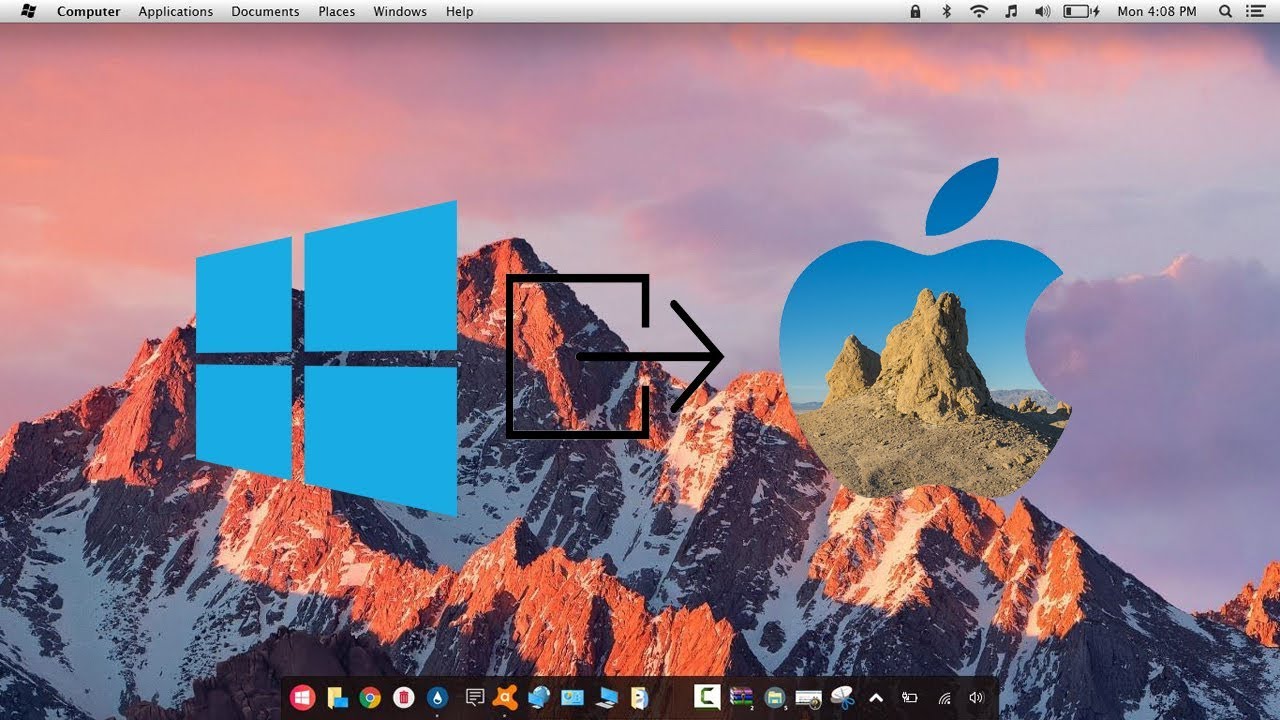This screenshot has width=1280, height=720.
Task: Open the on-screen keyboard icon in dock
Action: pos(808,698)
